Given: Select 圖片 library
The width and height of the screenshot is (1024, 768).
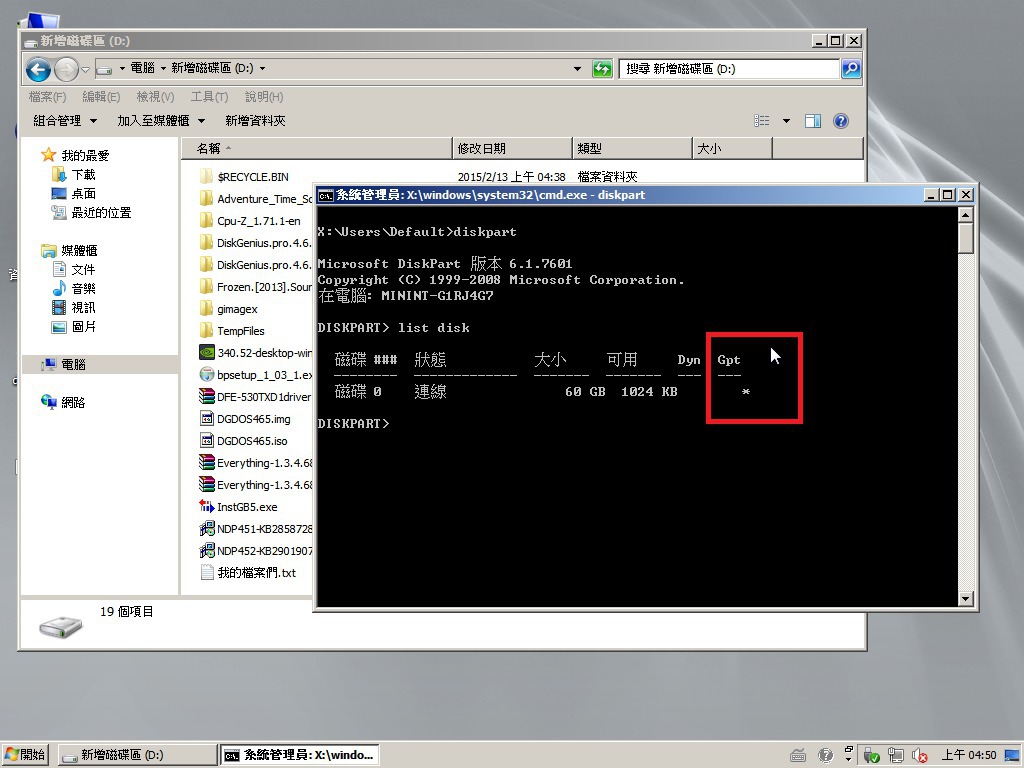Looking at the screenshot, I should click(84, 327).
